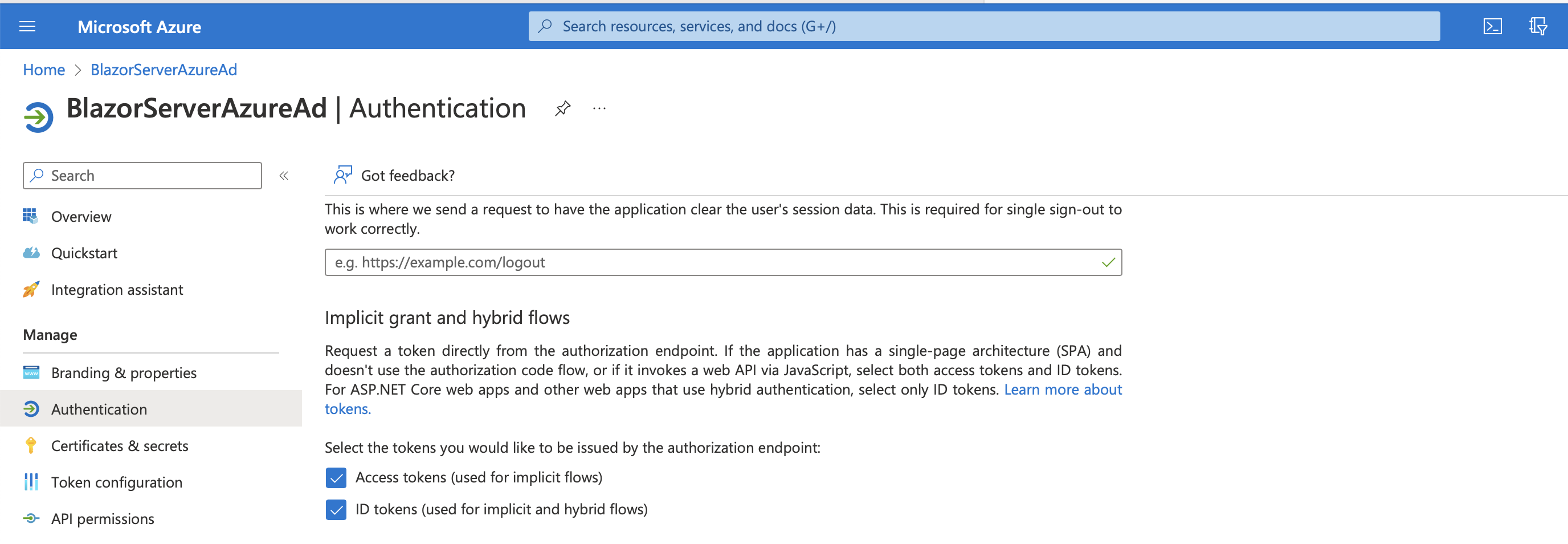
Task: Open the BlazorServerAzureAd breadcrumb link
Action: click(x=164, y=70)
